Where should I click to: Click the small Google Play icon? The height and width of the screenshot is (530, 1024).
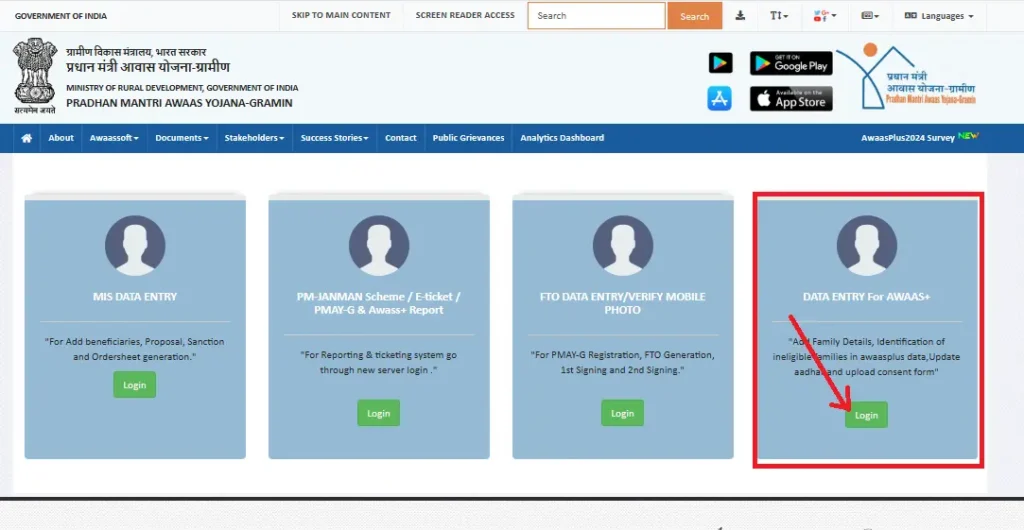(720, 63)
